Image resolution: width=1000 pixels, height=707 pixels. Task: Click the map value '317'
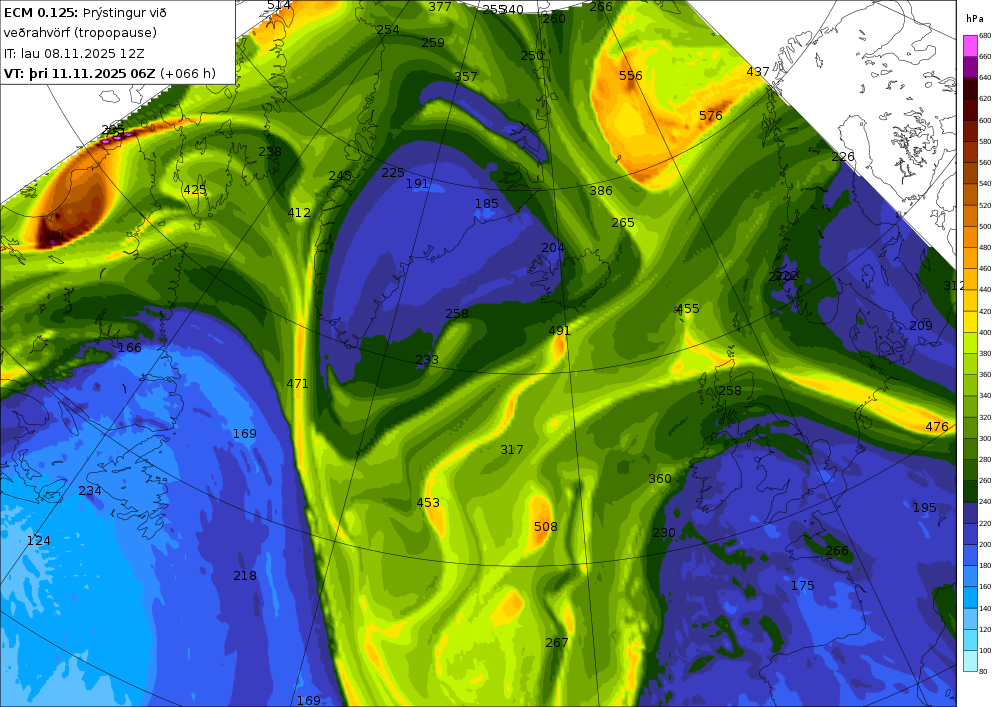(x=511, y=450)
